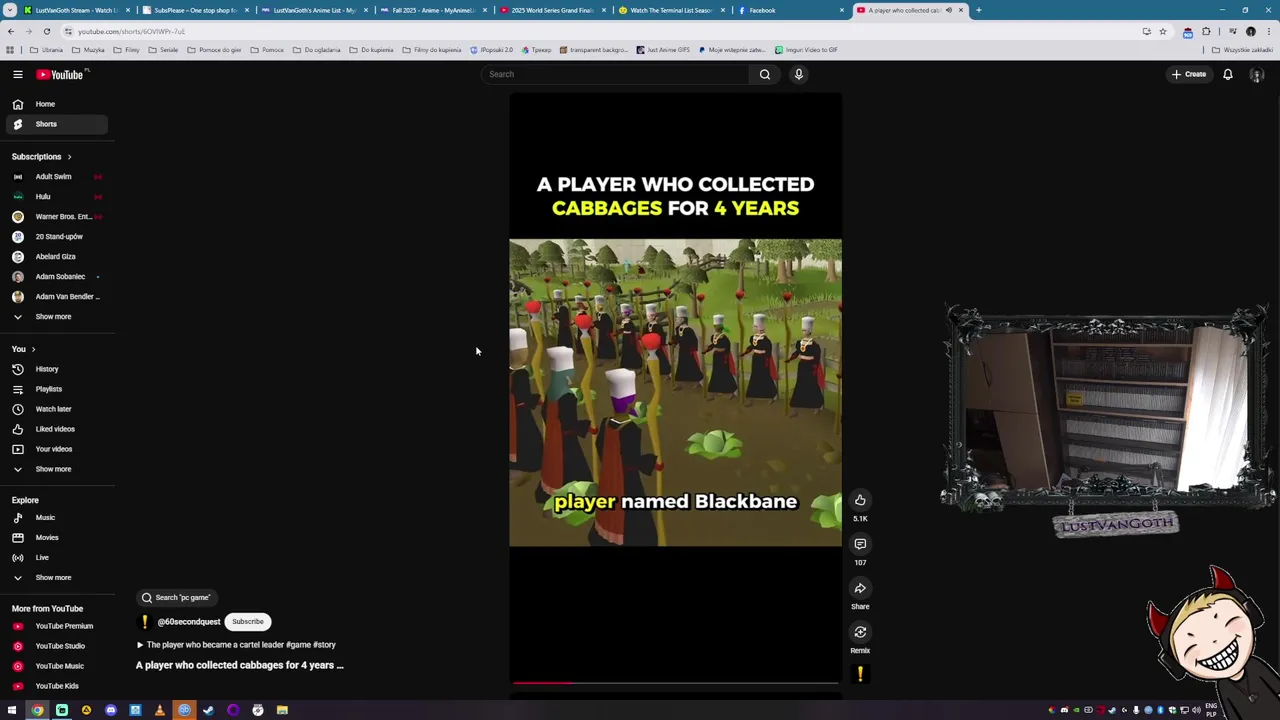Open Your videos
Screen dimensions: 1280x720
pyautogui.click(x=56, y=449)
